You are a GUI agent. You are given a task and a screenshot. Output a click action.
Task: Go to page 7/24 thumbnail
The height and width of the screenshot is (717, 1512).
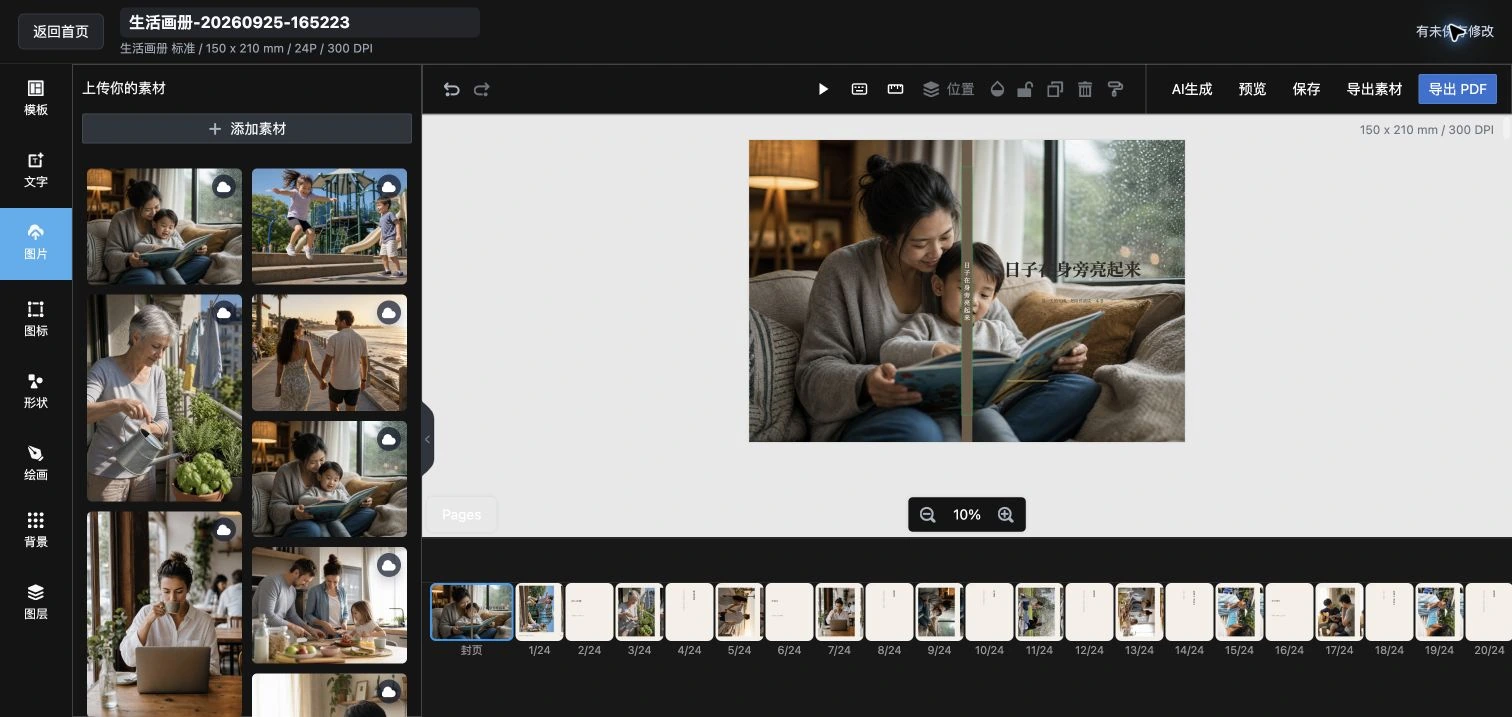click(x=839, y=611)
